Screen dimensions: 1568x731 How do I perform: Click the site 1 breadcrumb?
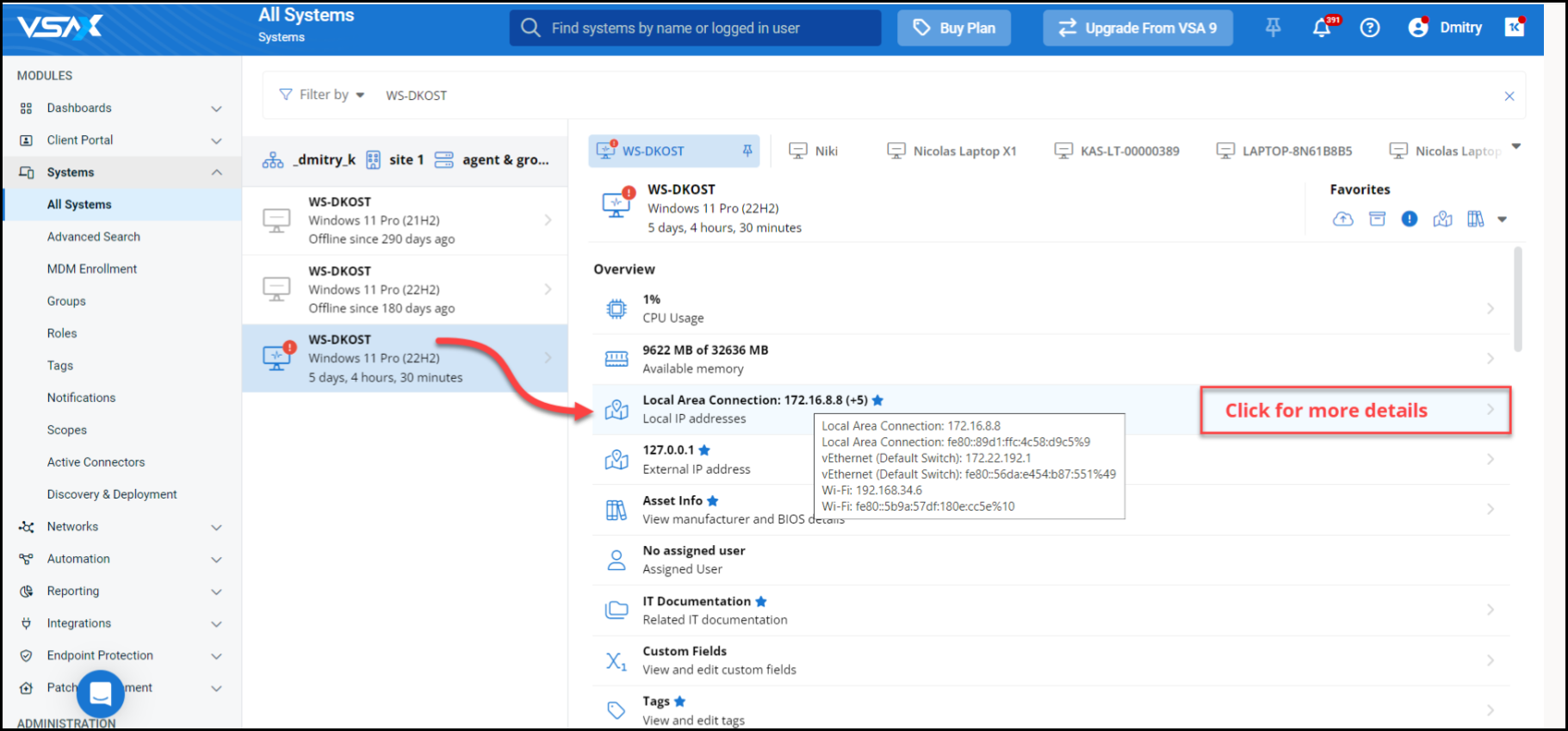pyautogui.click(x=395, y=159)
